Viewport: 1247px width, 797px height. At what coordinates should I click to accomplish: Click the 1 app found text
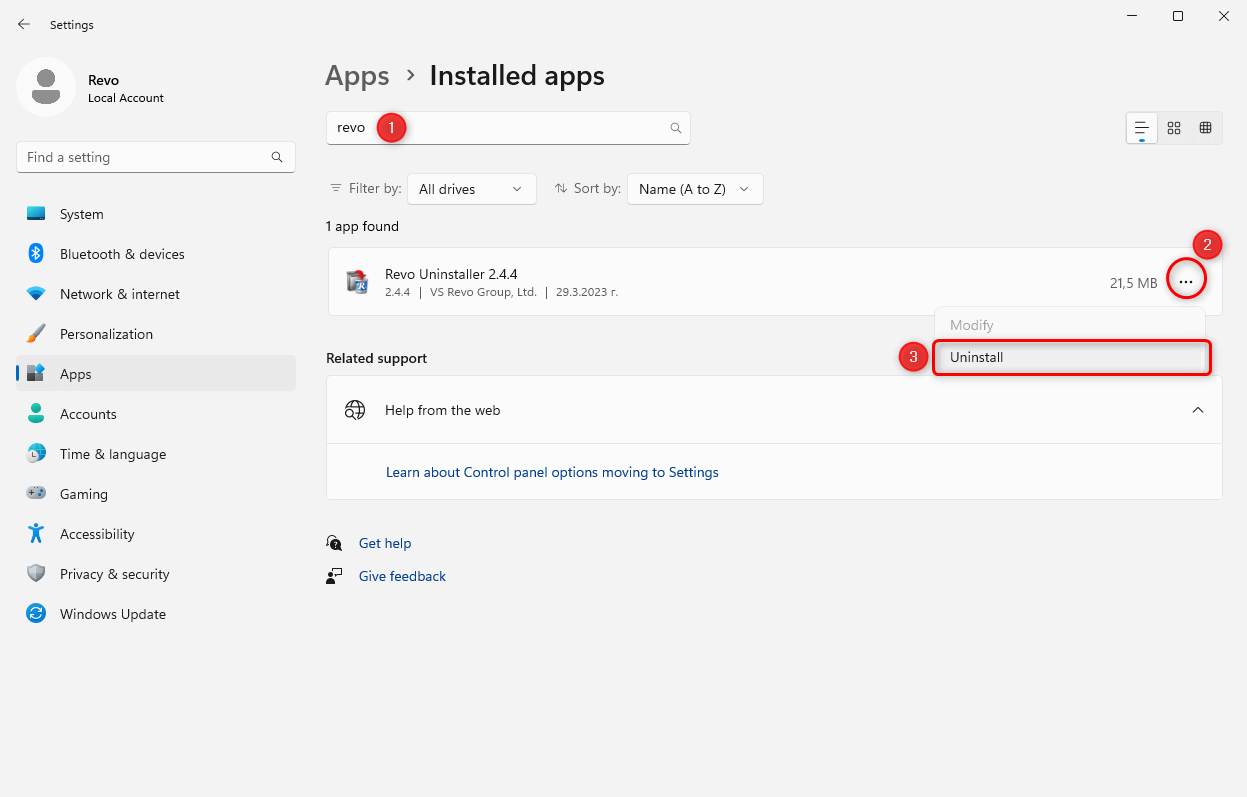pos(362,226)
